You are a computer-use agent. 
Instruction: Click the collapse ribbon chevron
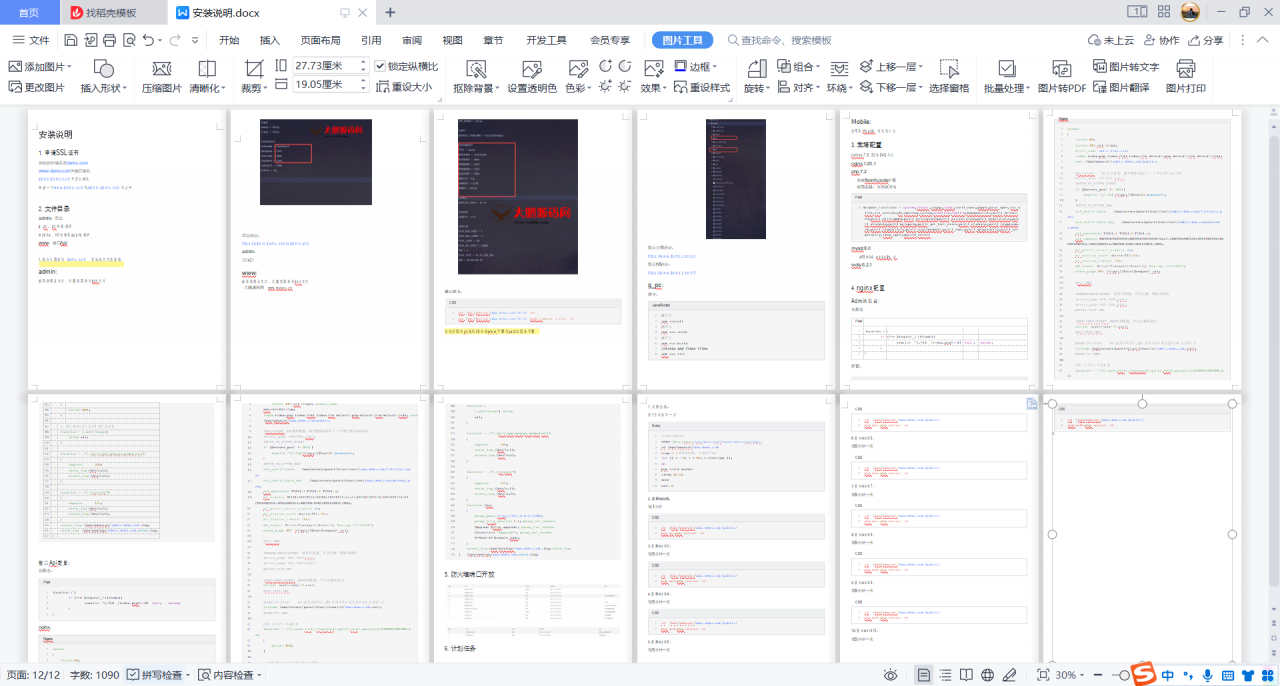pos(1263,40)
